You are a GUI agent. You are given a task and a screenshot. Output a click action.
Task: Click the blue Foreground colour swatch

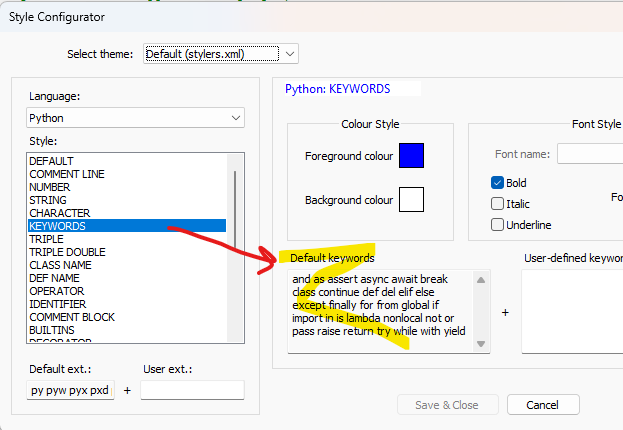[411, 156]
